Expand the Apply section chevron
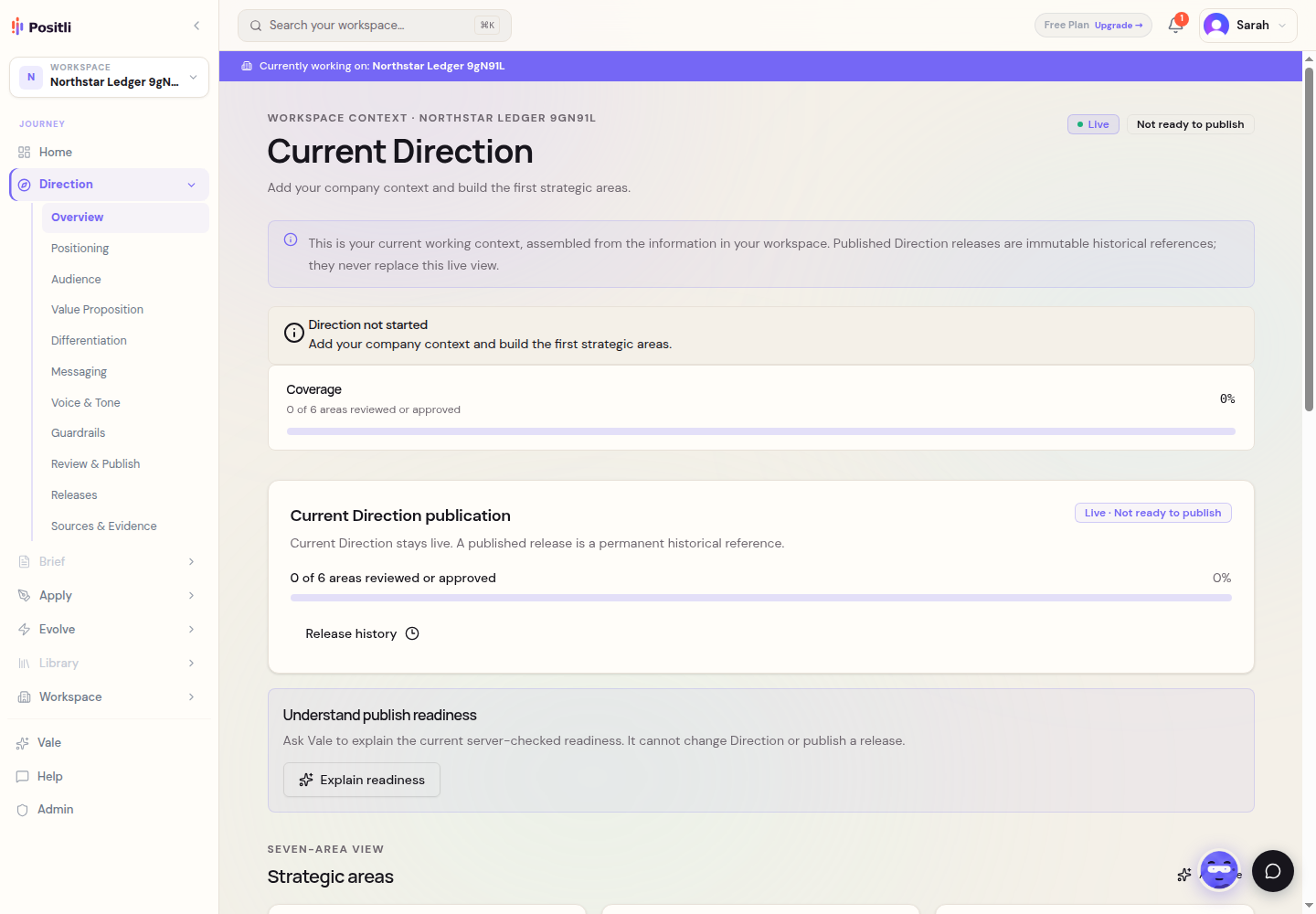 tap(192, 595)
